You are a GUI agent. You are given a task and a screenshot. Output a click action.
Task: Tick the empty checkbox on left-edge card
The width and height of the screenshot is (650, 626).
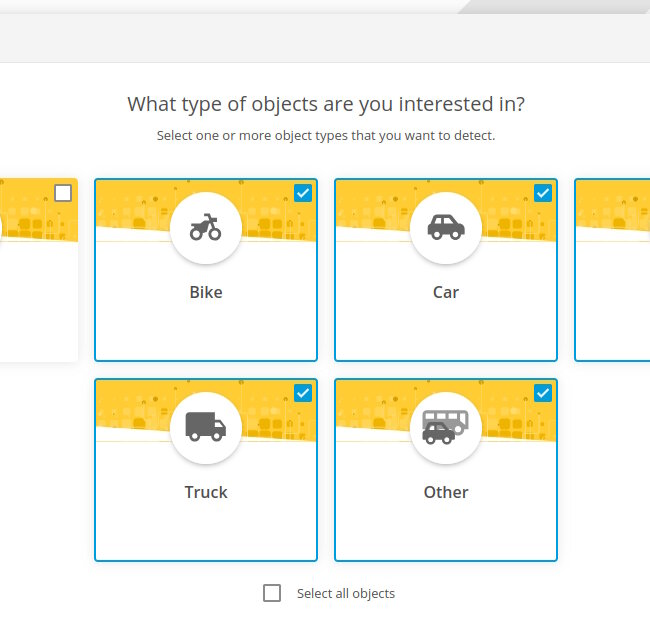point(63,193)
